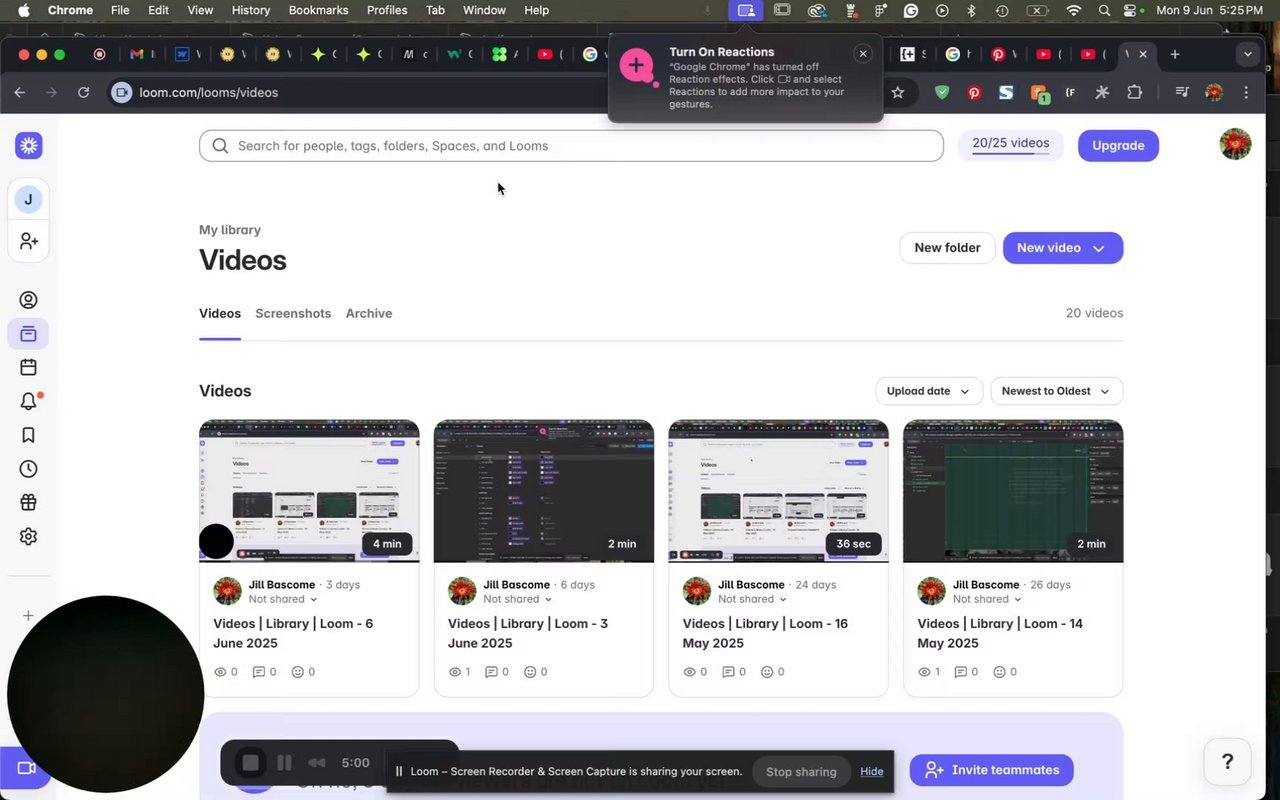
Task: Bookmark this page with the star icon
Action: click(x=898, y=92)
